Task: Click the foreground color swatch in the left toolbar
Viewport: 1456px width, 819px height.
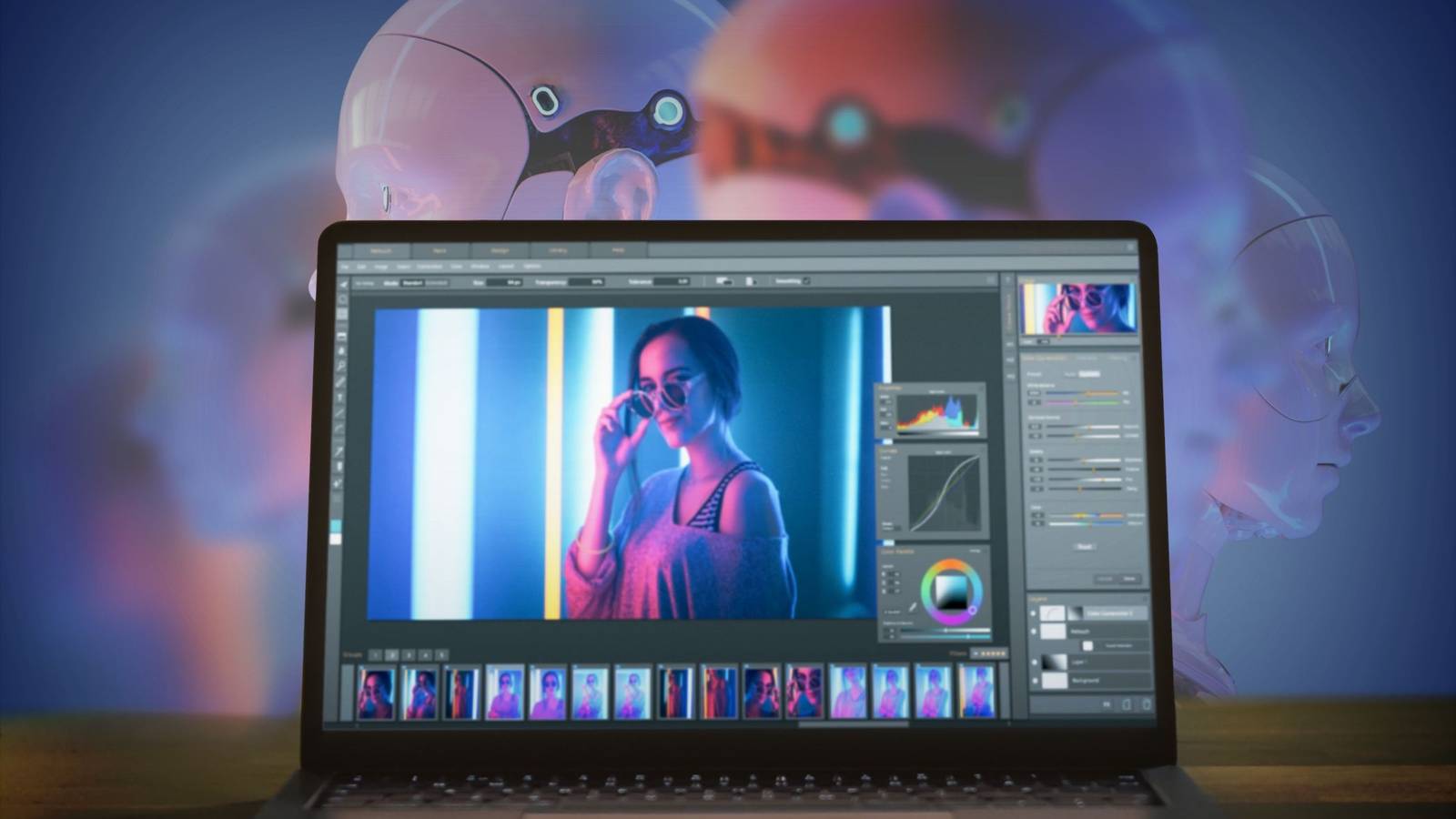Action: click(x=335, y=527)
